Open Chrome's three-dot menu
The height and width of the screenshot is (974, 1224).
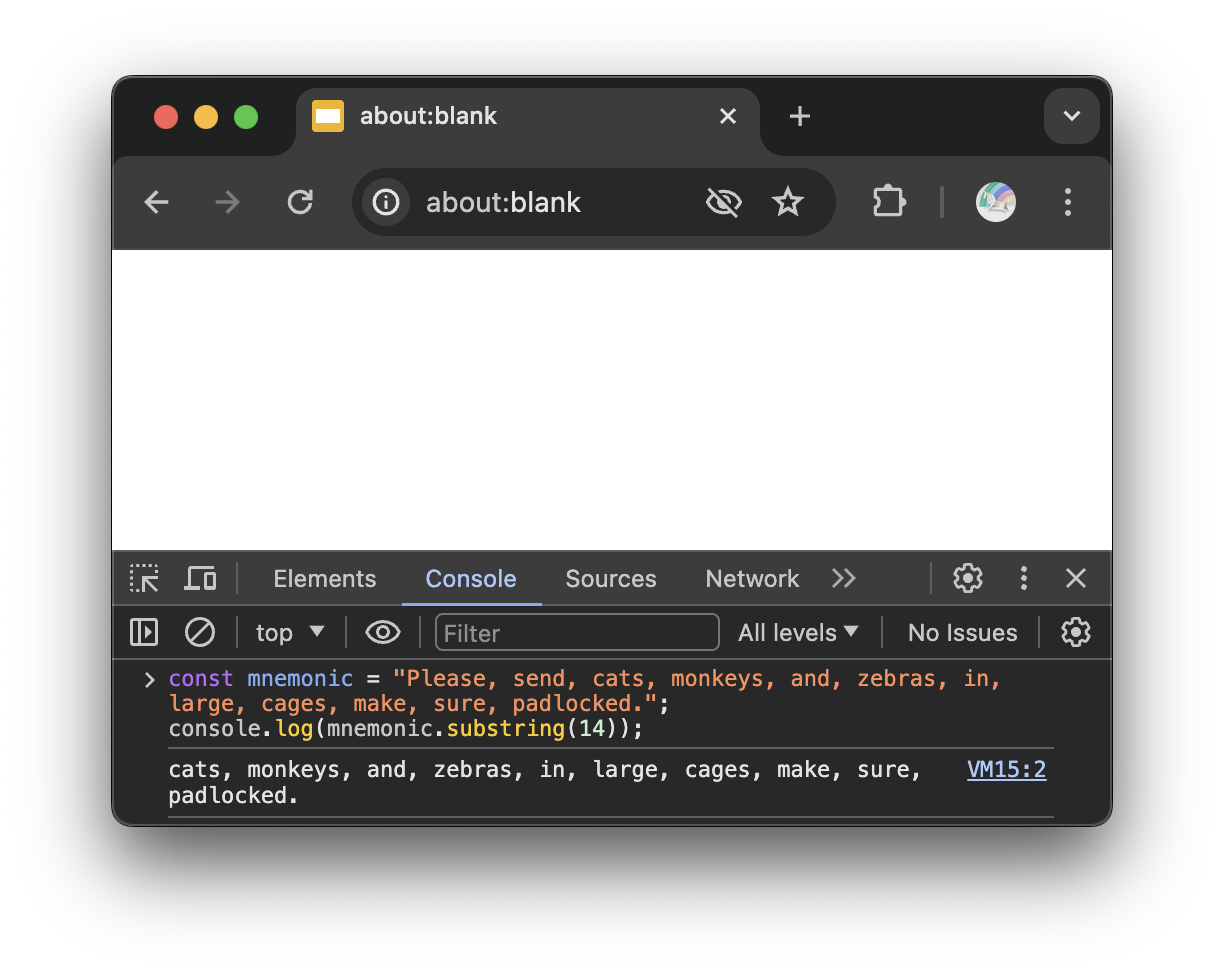point(1067,203)
